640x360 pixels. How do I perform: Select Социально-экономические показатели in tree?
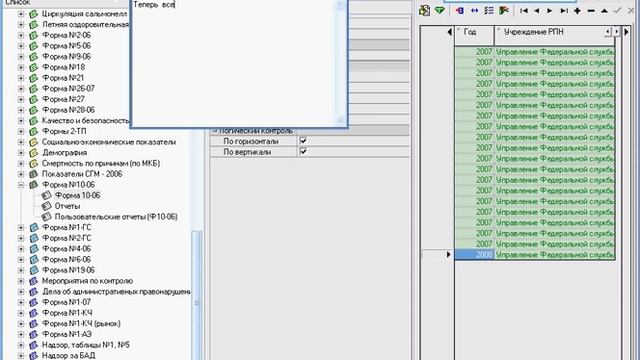pos(109,142)
